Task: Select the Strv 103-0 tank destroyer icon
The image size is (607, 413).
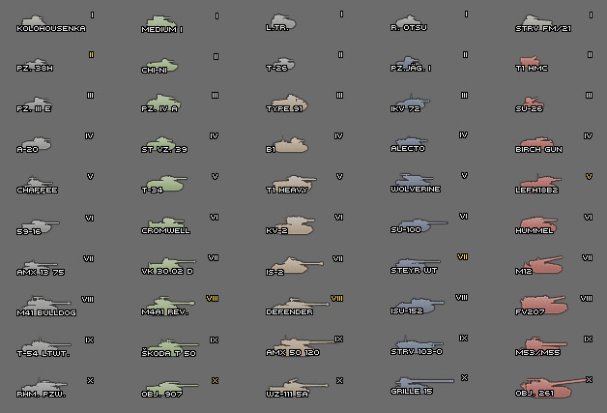Action: pos(419,344)
